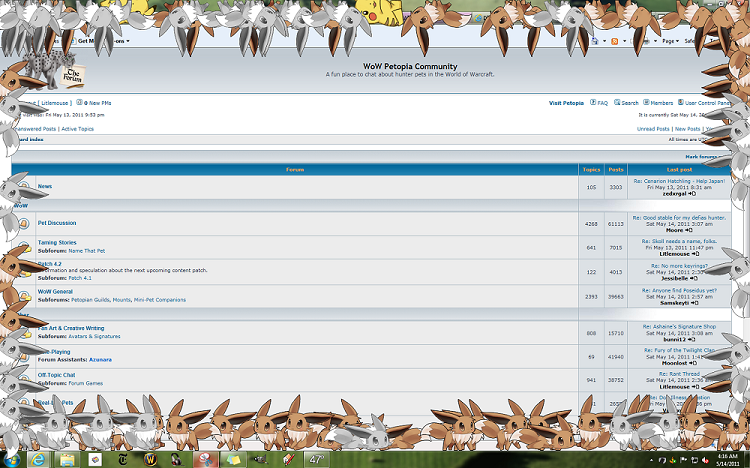Open the Pet Discussion forum

(x=57, y=223)
